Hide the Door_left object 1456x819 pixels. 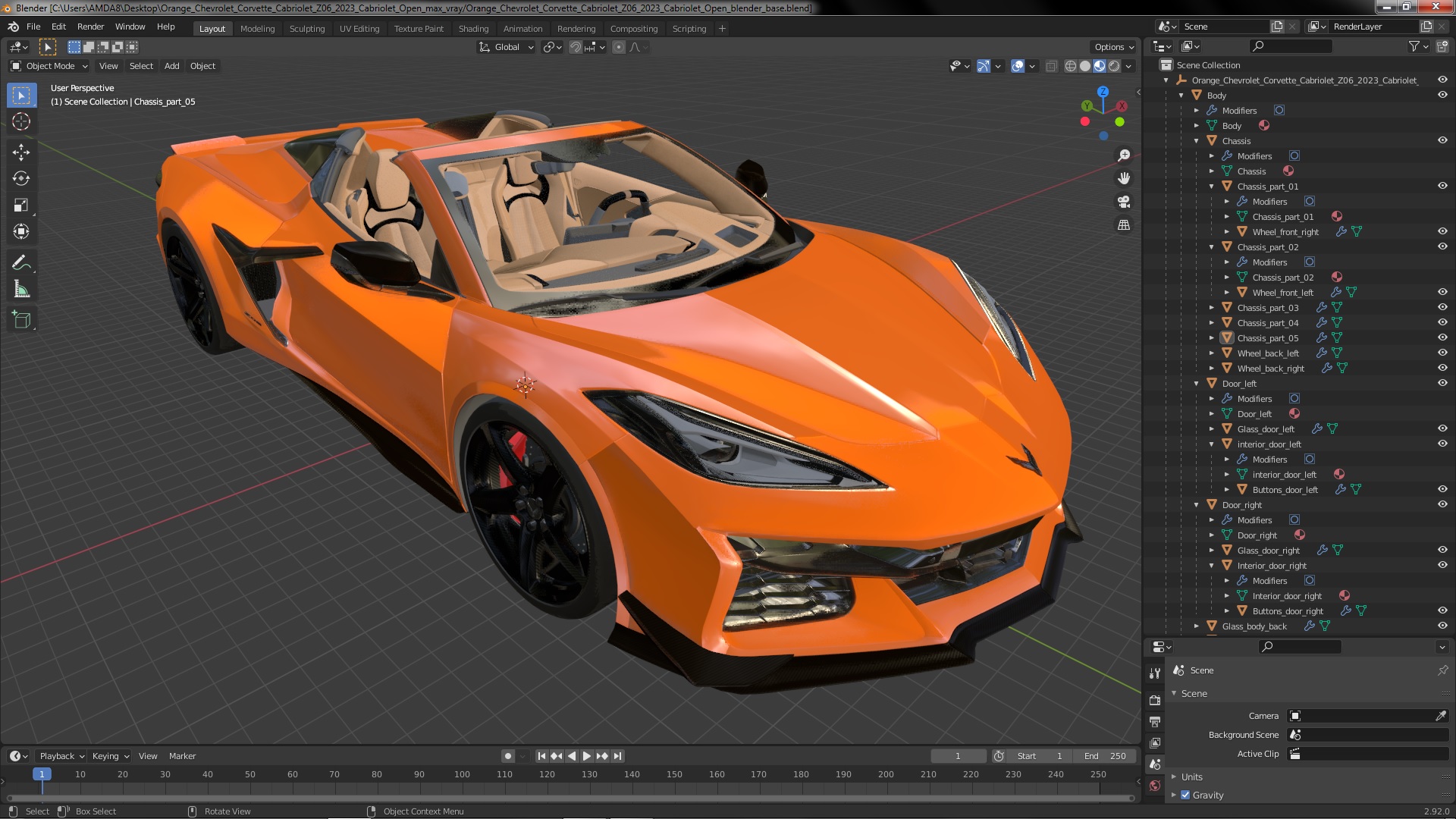click(1442, 383)
